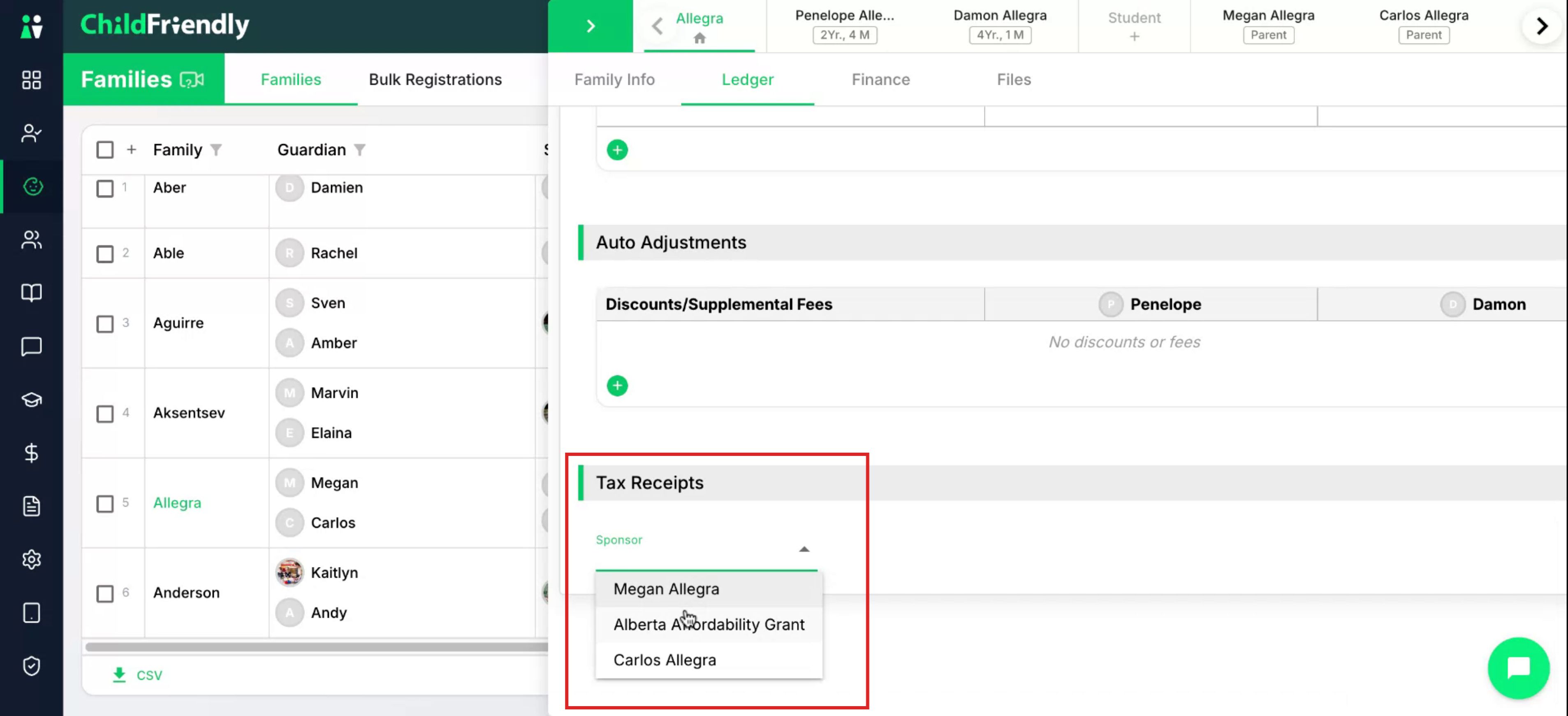Add a new Student to the family
The width and height of the screenshot is (1568, 716).
(1133, 26)
